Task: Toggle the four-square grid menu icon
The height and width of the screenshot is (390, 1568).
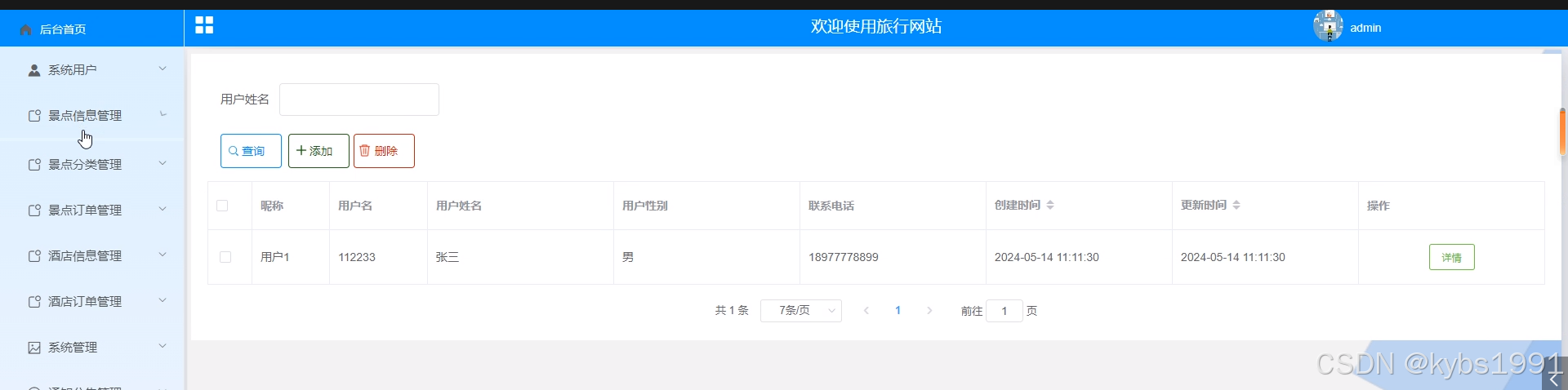Action: tap(204, 25)
